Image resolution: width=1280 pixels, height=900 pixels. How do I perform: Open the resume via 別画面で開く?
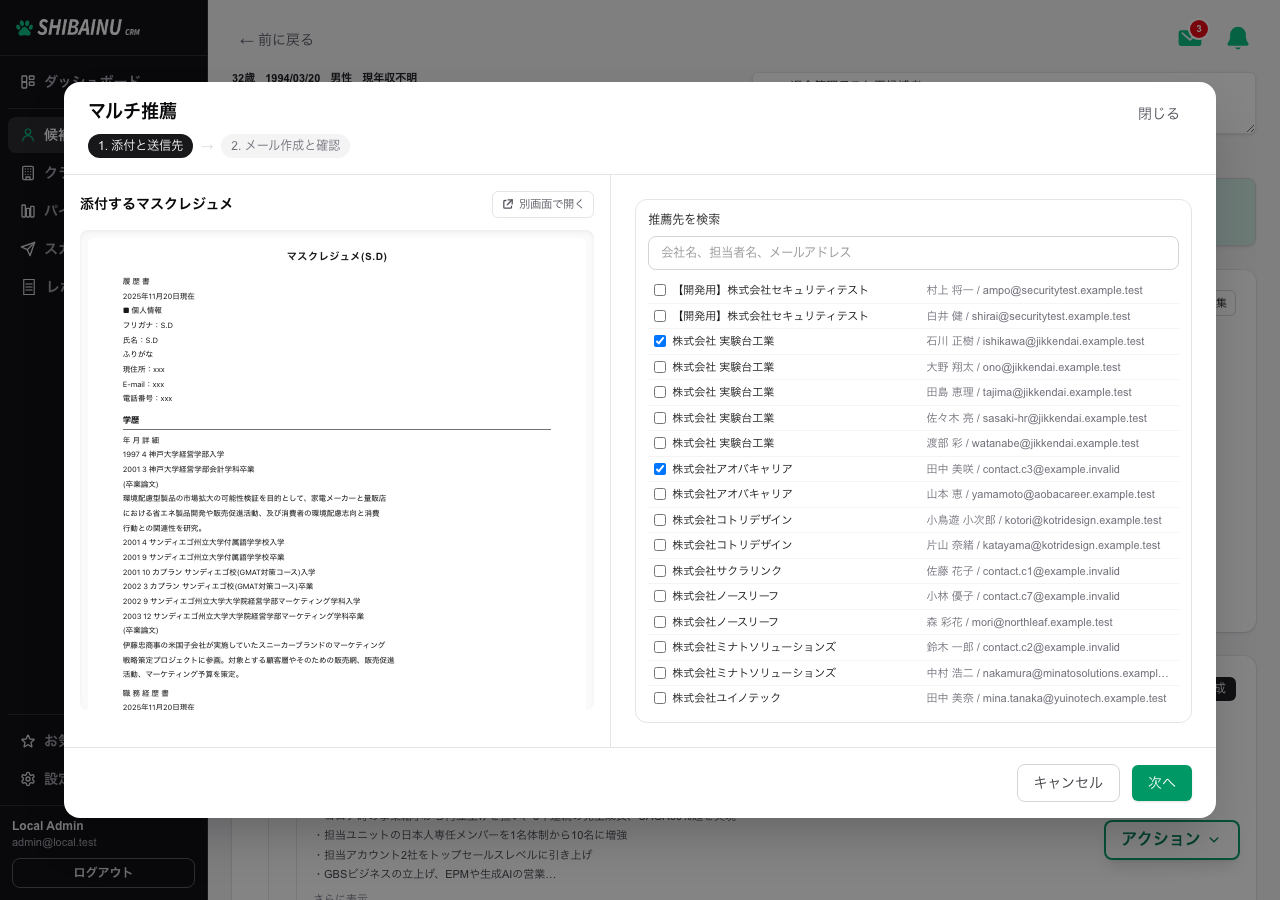[543, 204]
